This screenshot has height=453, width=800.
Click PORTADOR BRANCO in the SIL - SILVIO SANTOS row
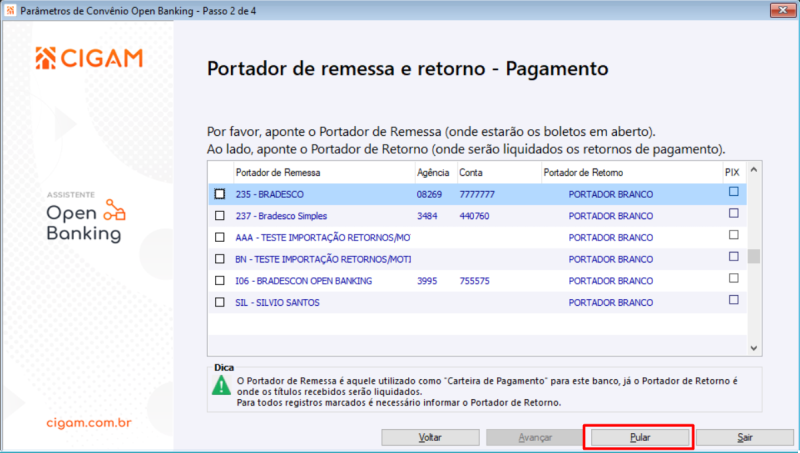tap(611, 303)
